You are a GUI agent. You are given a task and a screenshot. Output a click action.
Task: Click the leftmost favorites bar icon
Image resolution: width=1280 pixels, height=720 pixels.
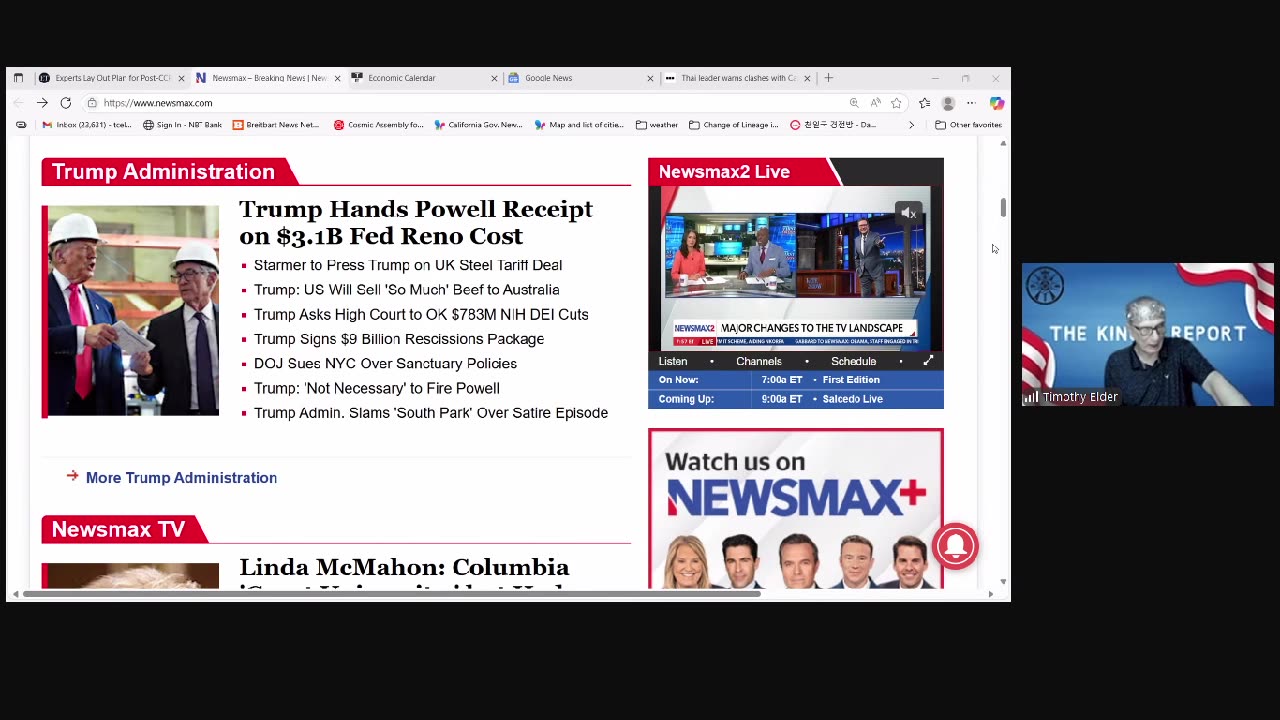click(x=21, y=125)
